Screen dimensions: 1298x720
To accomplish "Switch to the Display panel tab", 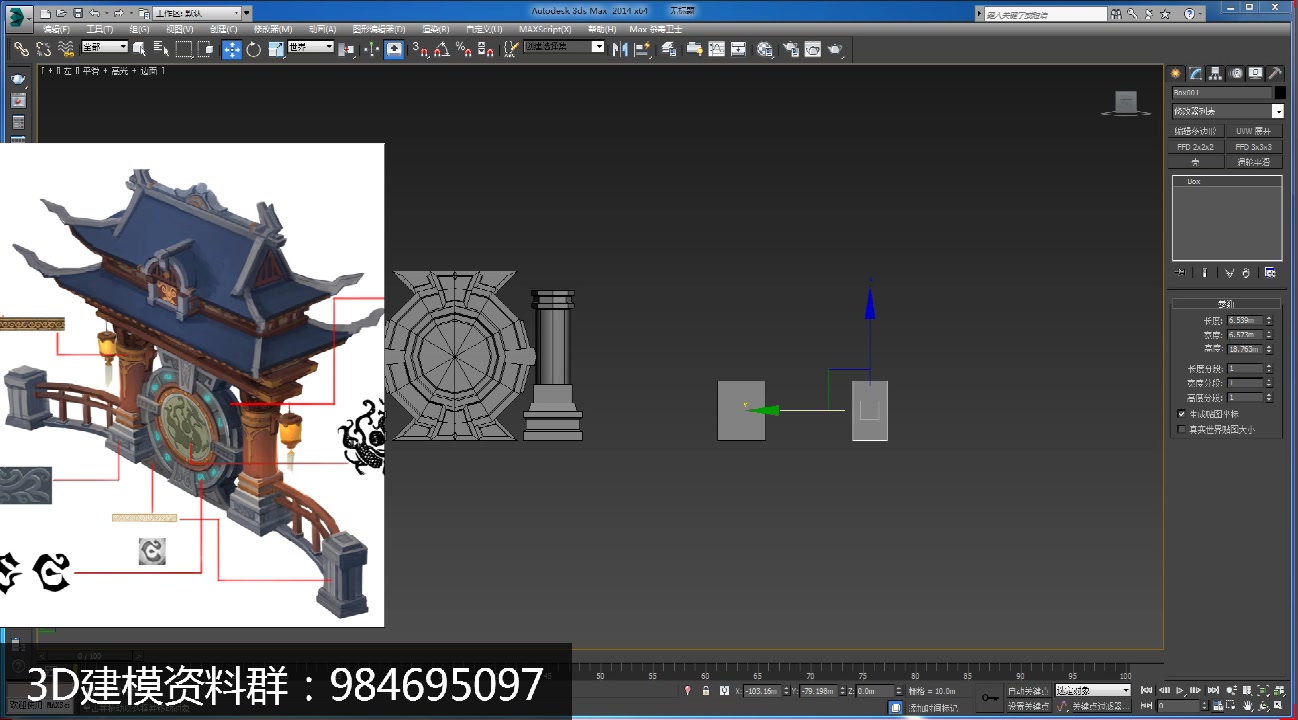I will (x=1255, y=73).
